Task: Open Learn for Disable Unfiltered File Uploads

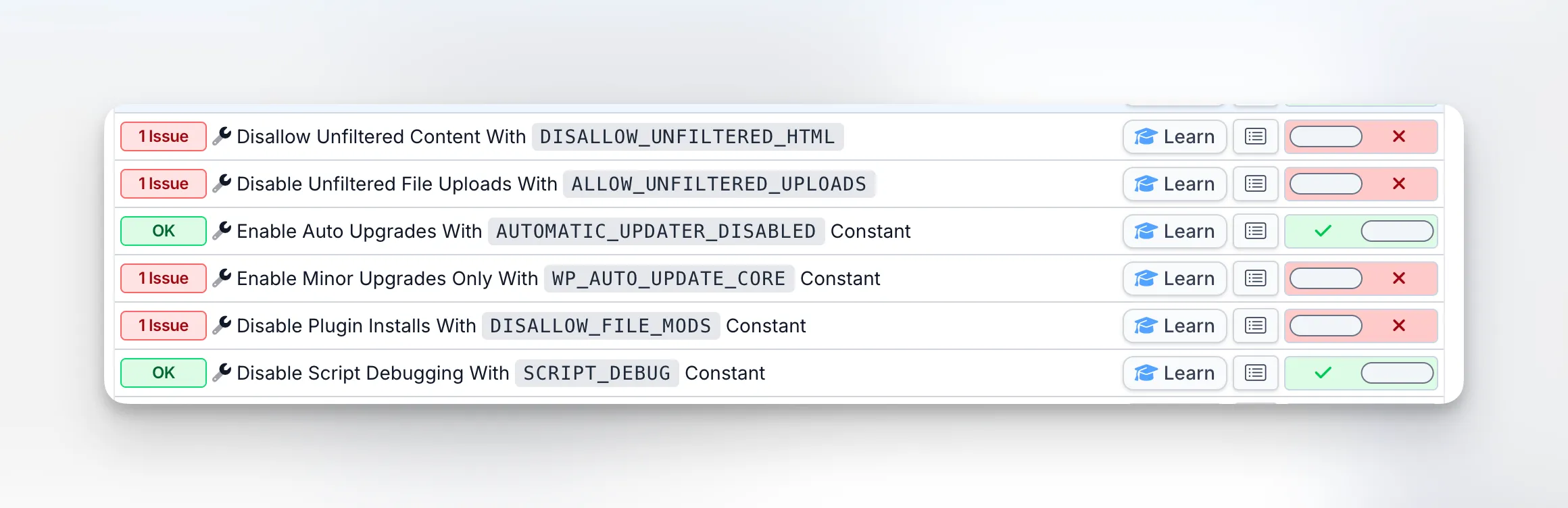Action: pyautogui.click(x=1174, y=184)
